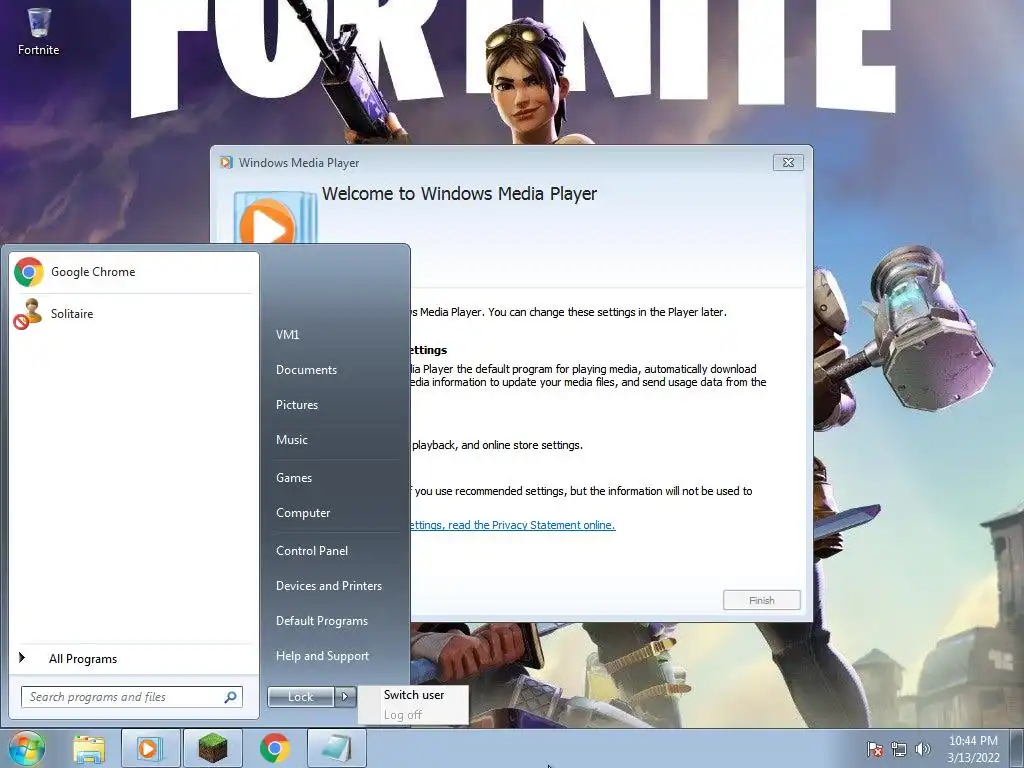1024x768 pixels.
Task: Open the VM1 user folder
Action: pos(287,334)
